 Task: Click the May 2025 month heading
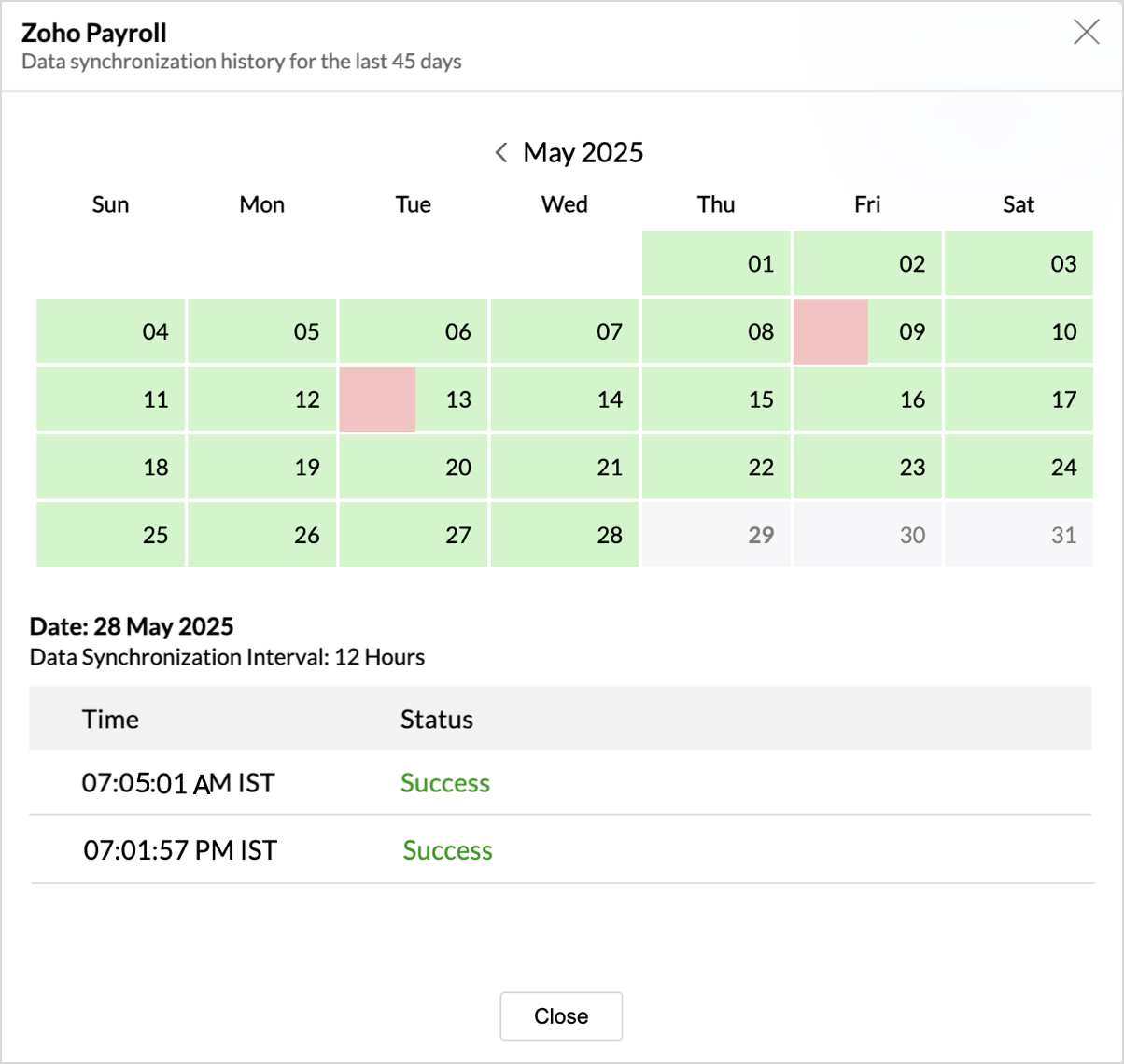(x=583, y=152)
